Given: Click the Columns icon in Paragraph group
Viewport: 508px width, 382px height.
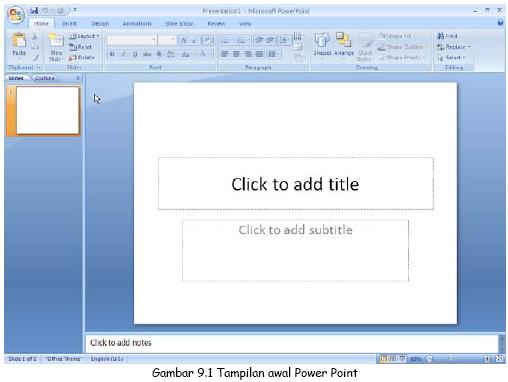Looking at the screenshot, I should (272, 54).
